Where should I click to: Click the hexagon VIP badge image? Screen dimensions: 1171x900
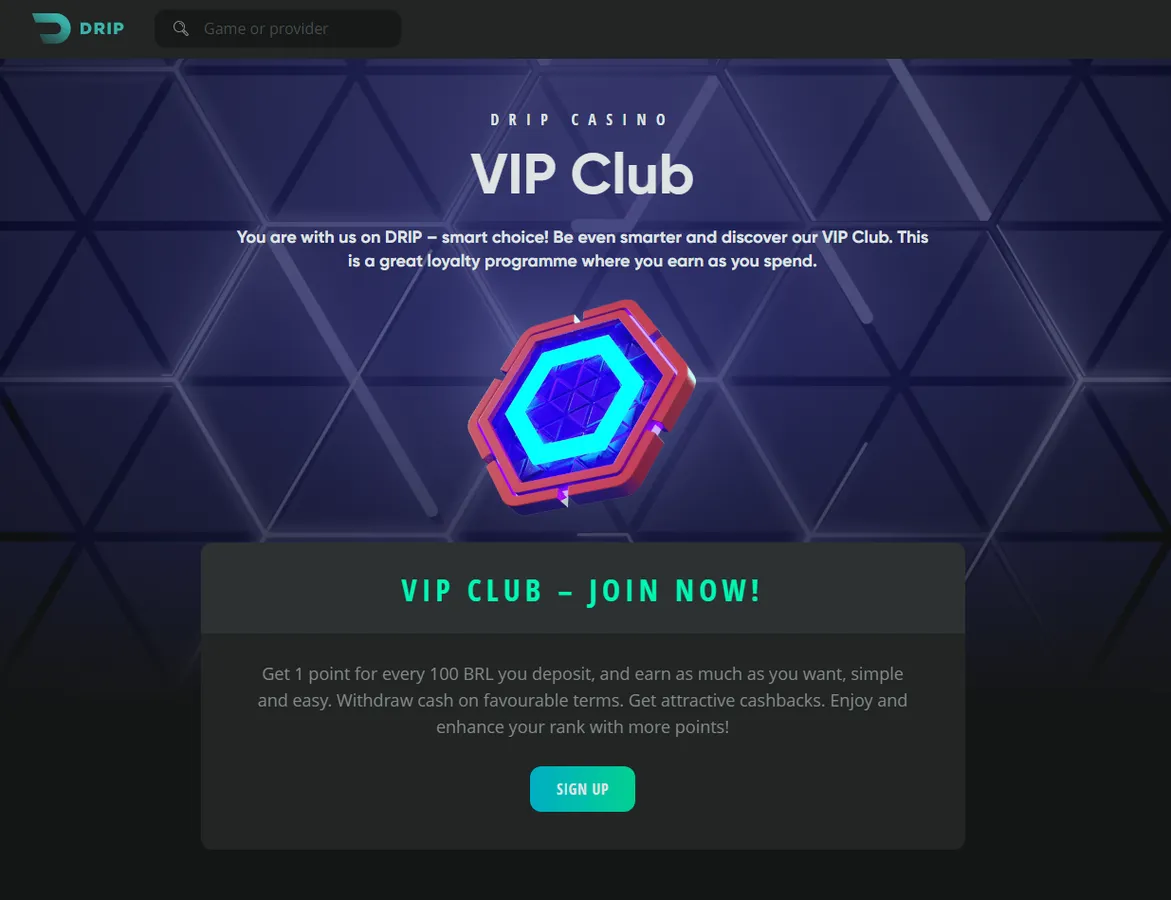click(x=581, y=406)
